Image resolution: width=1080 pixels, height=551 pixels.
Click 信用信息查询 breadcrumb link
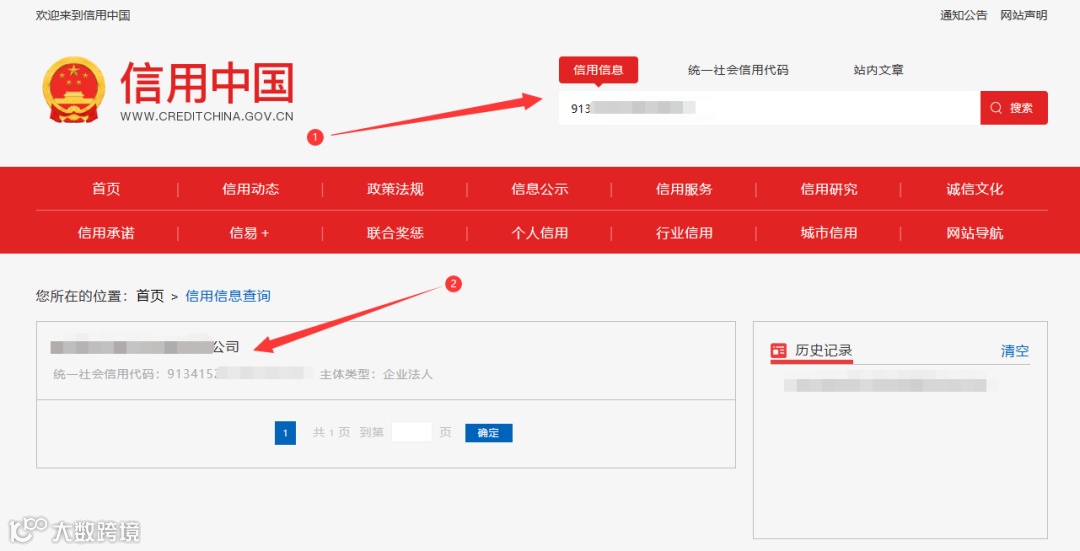point(228,296)
